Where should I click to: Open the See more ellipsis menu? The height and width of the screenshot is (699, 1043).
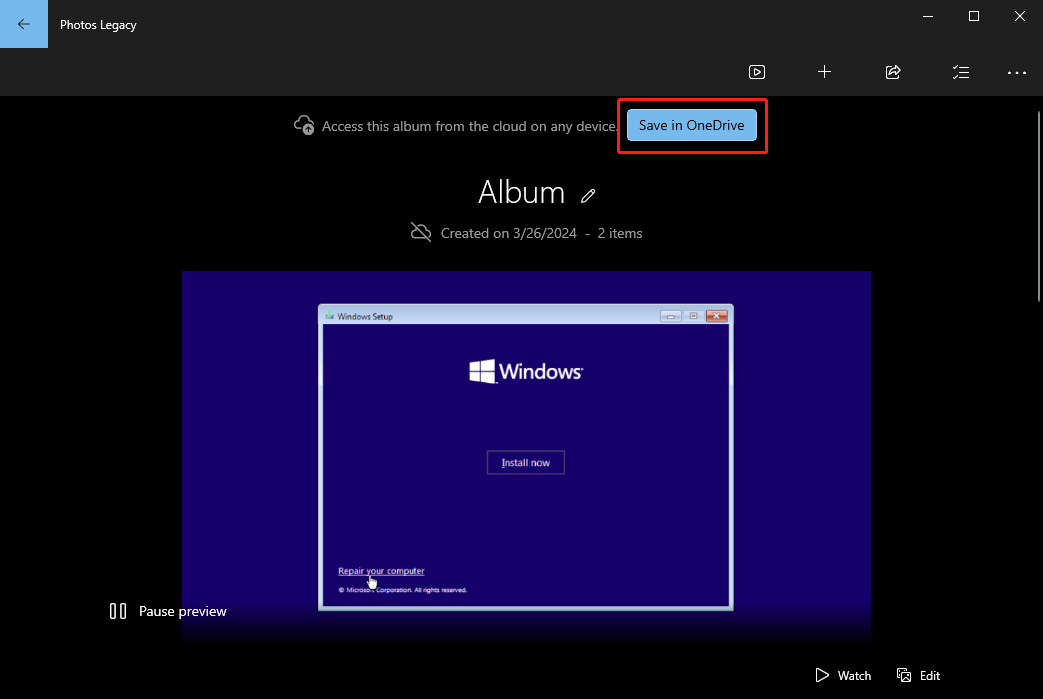pos(1017,72)
